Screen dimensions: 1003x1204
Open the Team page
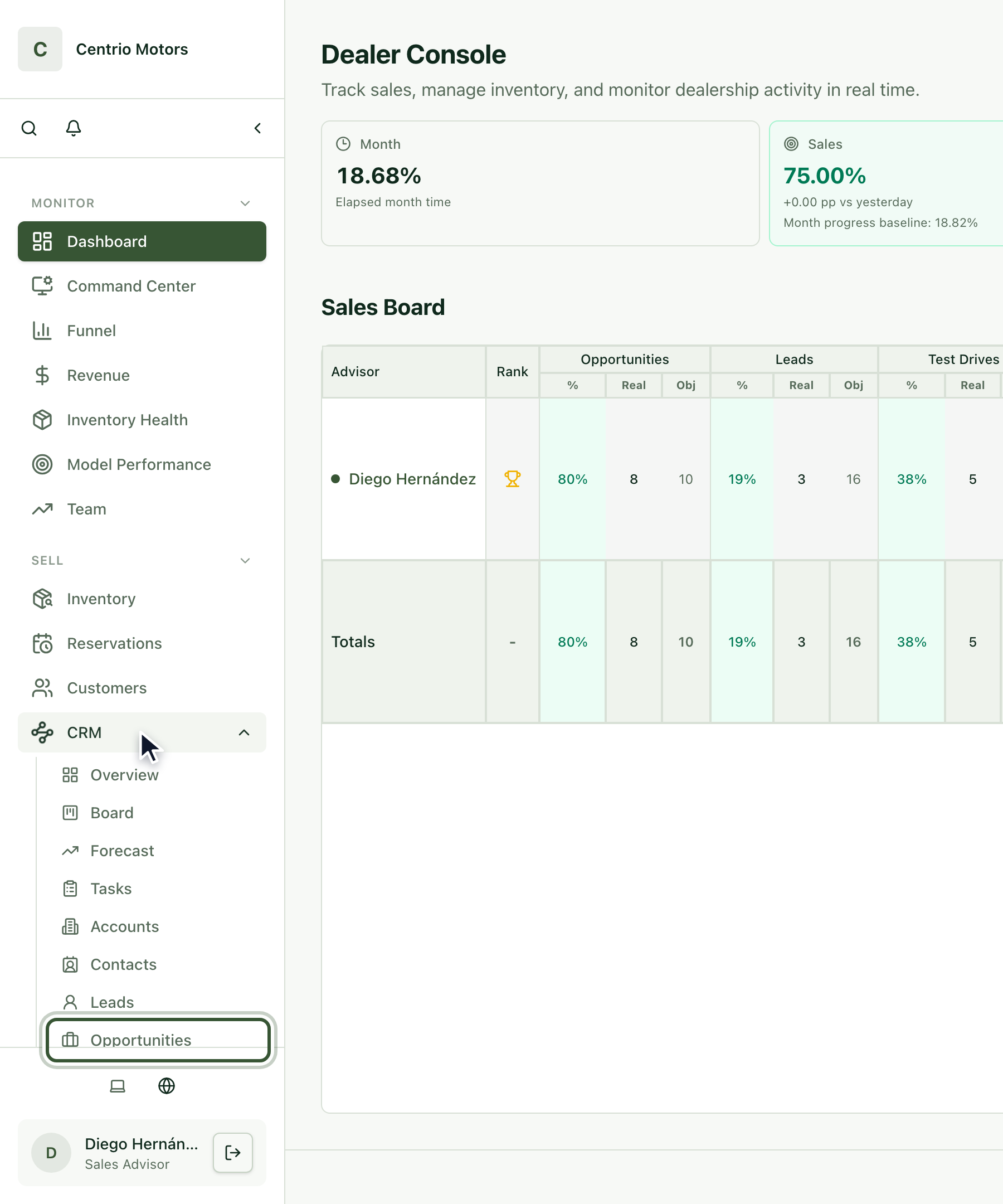click(142, 509)
